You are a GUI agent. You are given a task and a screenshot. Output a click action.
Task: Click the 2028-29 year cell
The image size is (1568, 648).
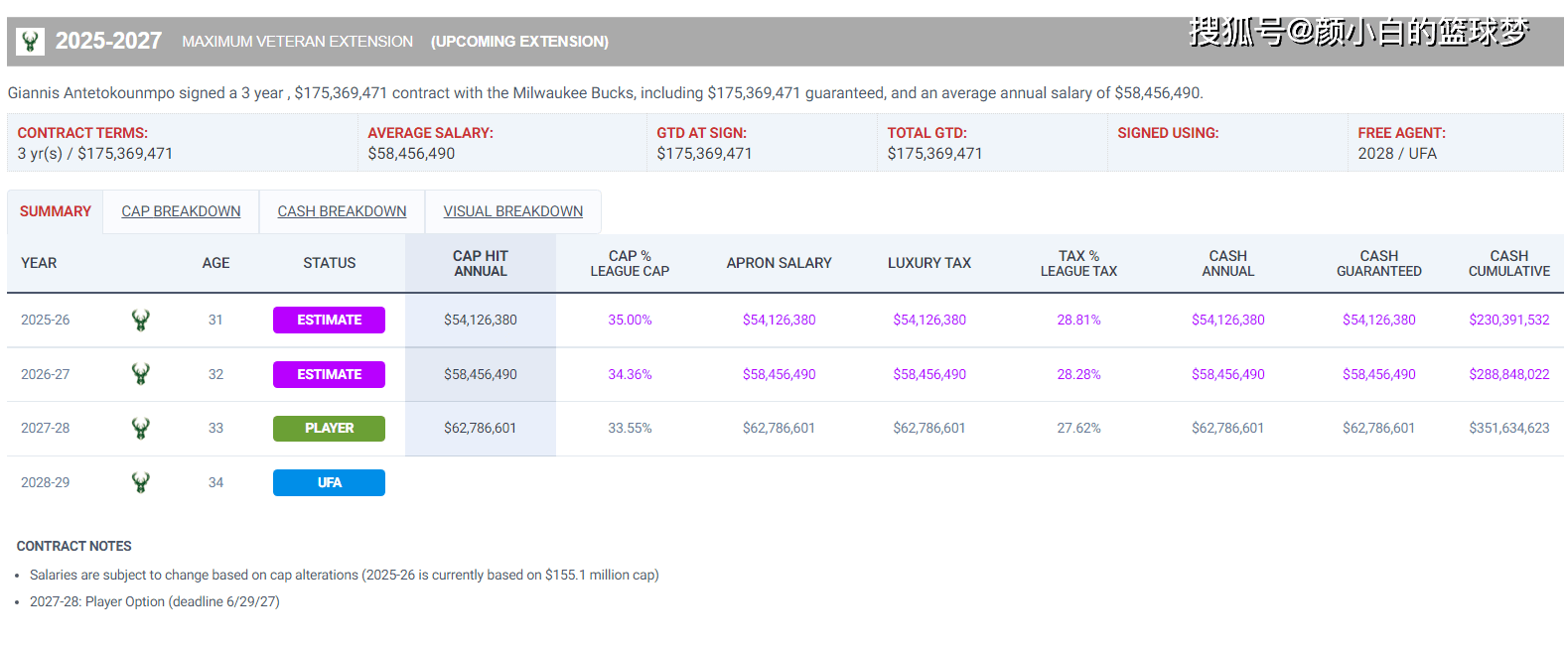pos(46,482)
